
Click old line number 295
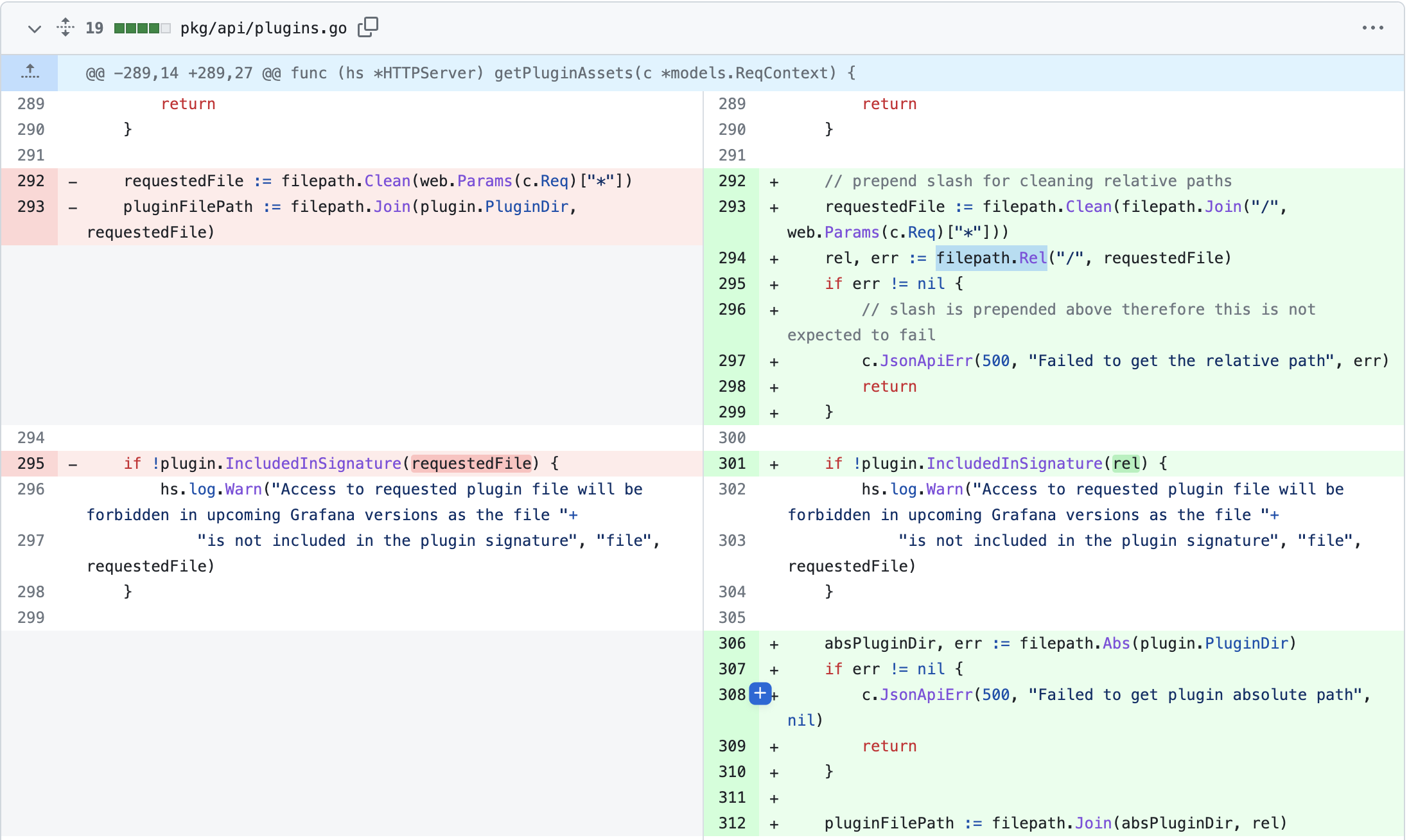[31, 464]
